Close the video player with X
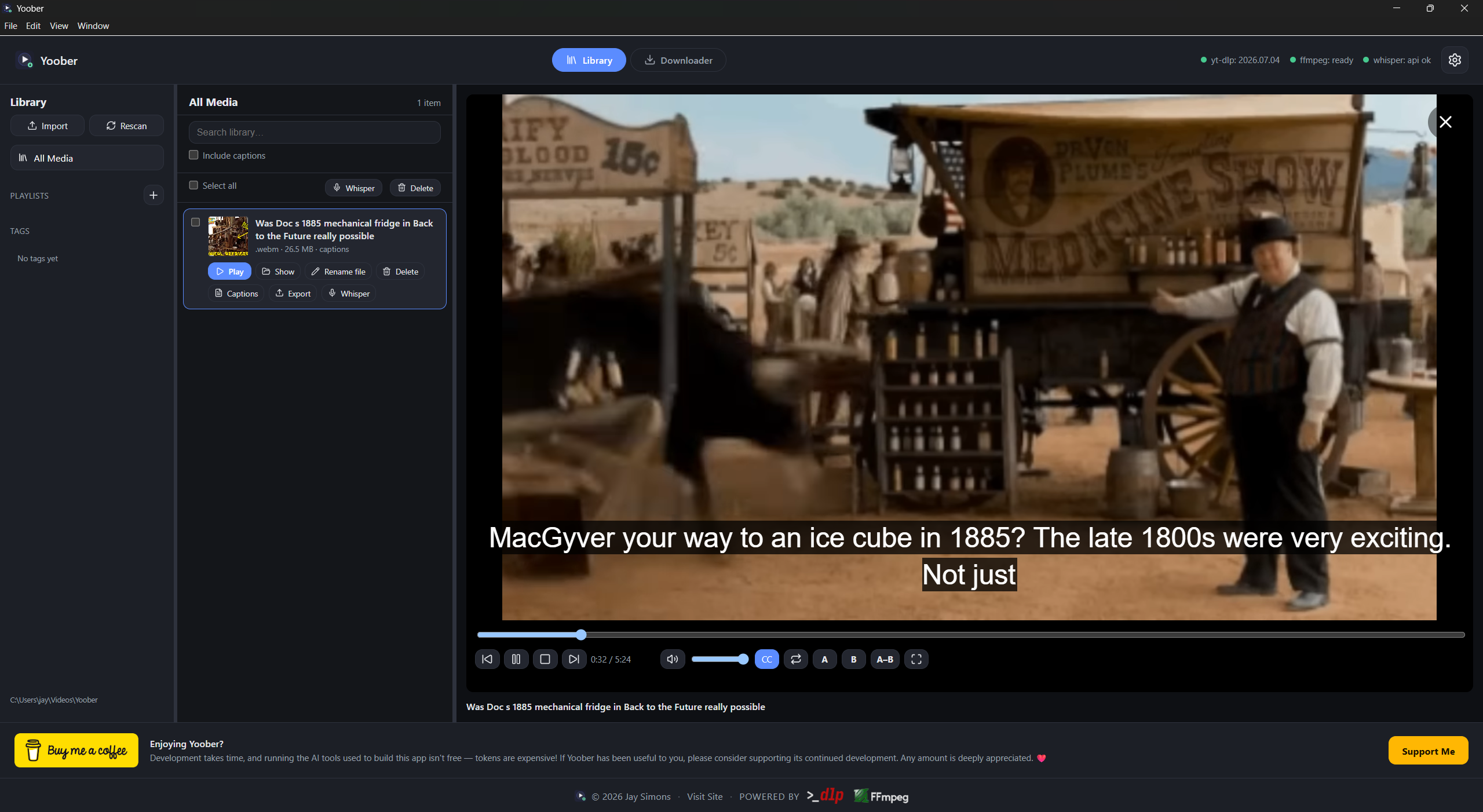Viewport: 1483px width, 812px height. click(x=1445, y=122)
